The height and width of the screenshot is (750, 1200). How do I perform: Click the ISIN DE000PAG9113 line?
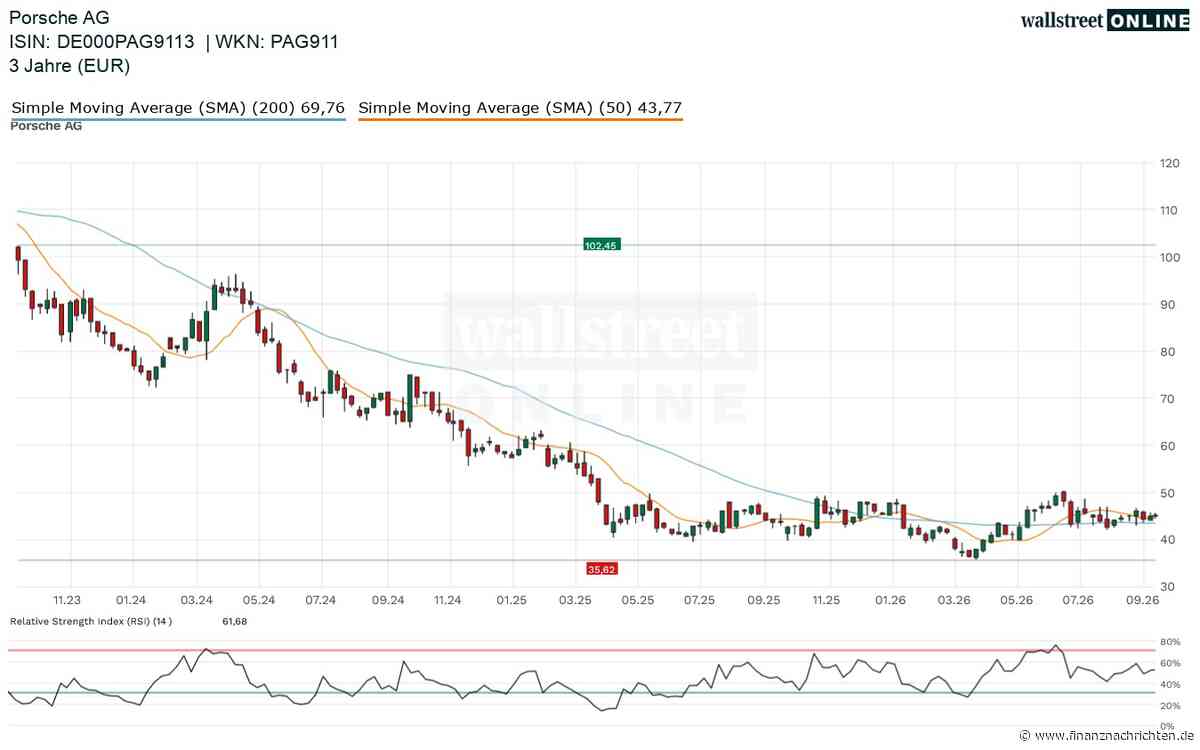[x=103, y=41]
